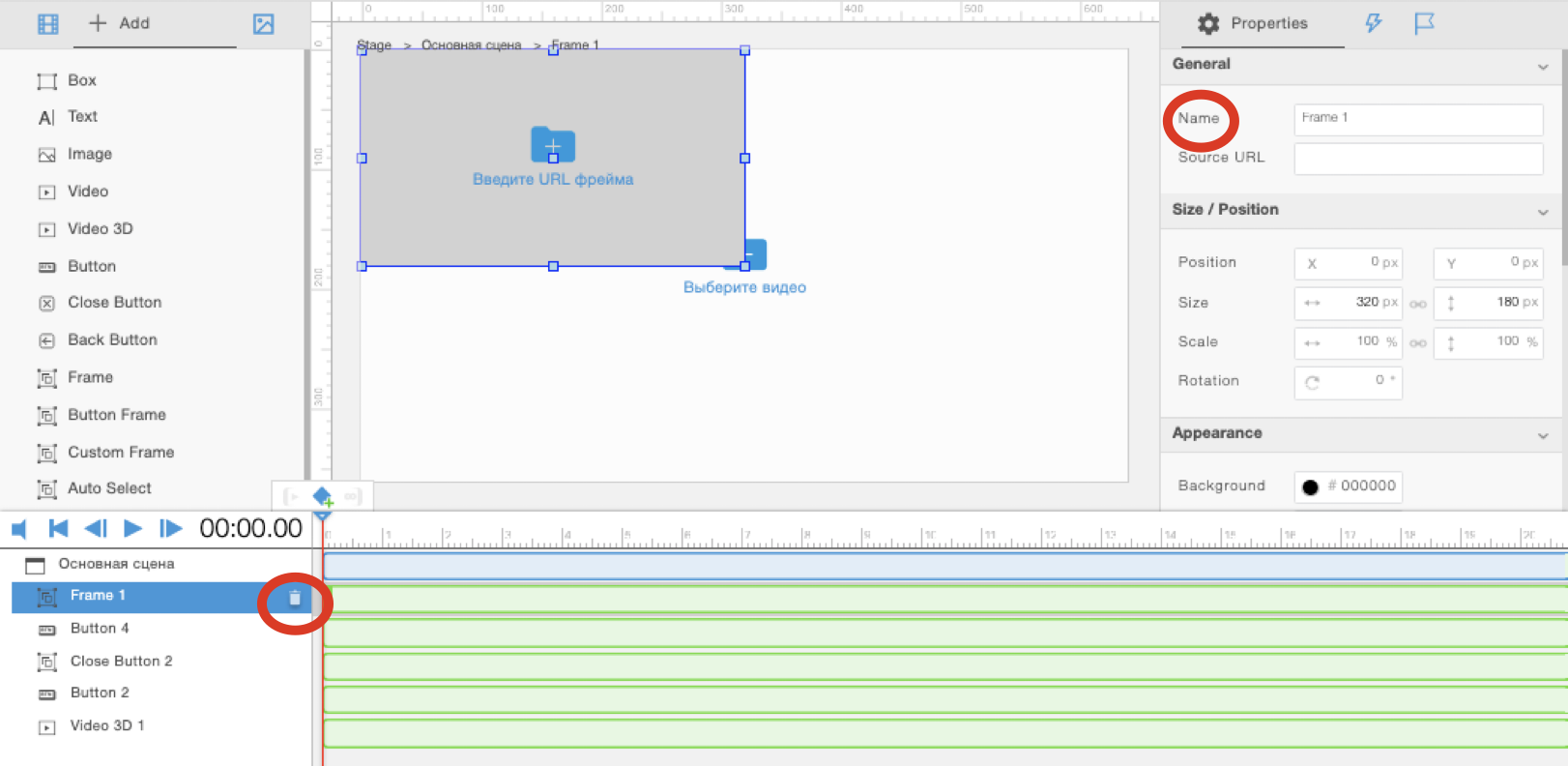The height and width of the screenshot is (766, 1568).
Task: Click the Size width field showing 320
Action: (x=1348, y=303)
